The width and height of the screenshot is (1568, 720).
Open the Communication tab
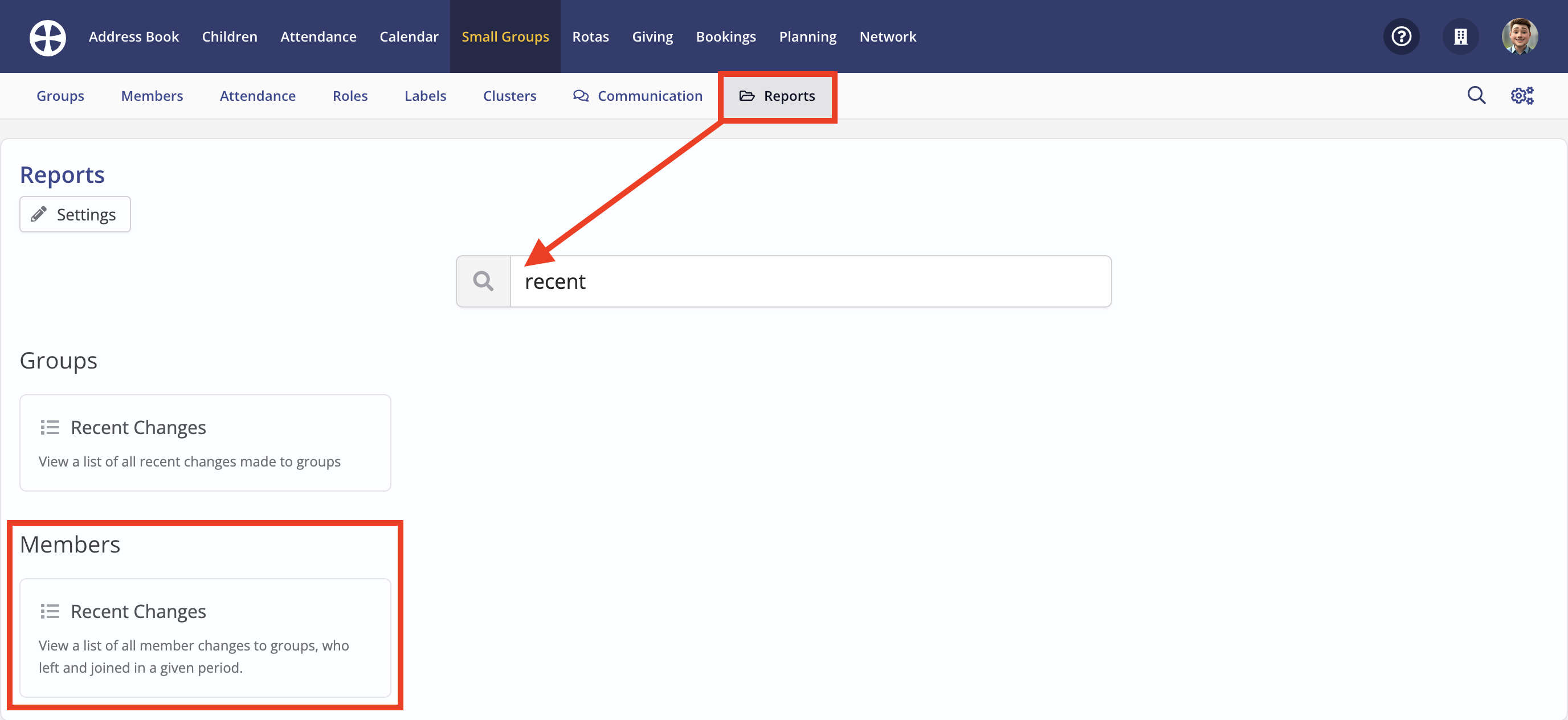coord(638,96)
